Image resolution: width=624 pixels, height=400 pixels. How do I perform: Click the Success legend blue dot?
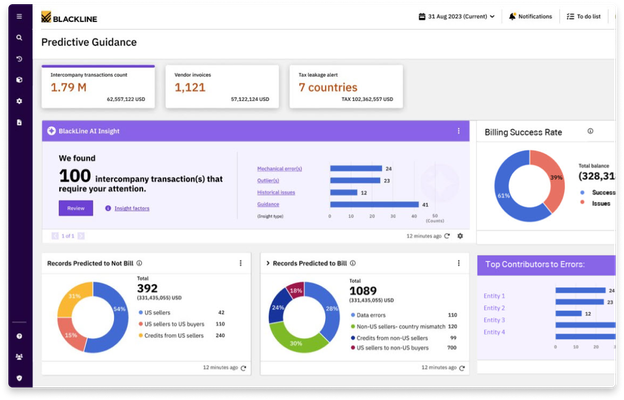(582, 193)
